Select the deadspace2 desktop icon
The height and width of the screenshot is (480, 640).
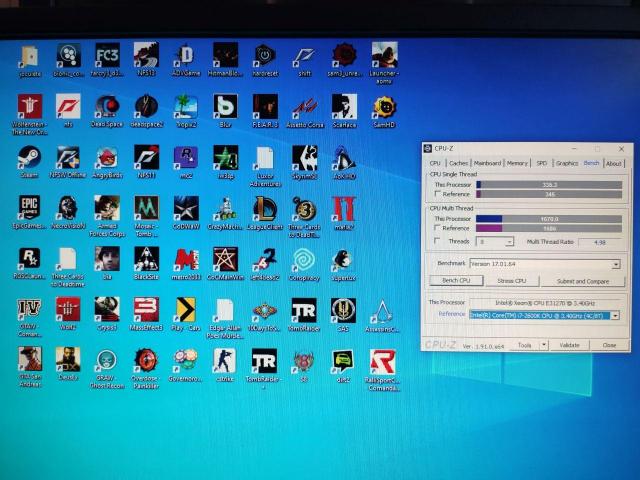click(x=146, y=111)
